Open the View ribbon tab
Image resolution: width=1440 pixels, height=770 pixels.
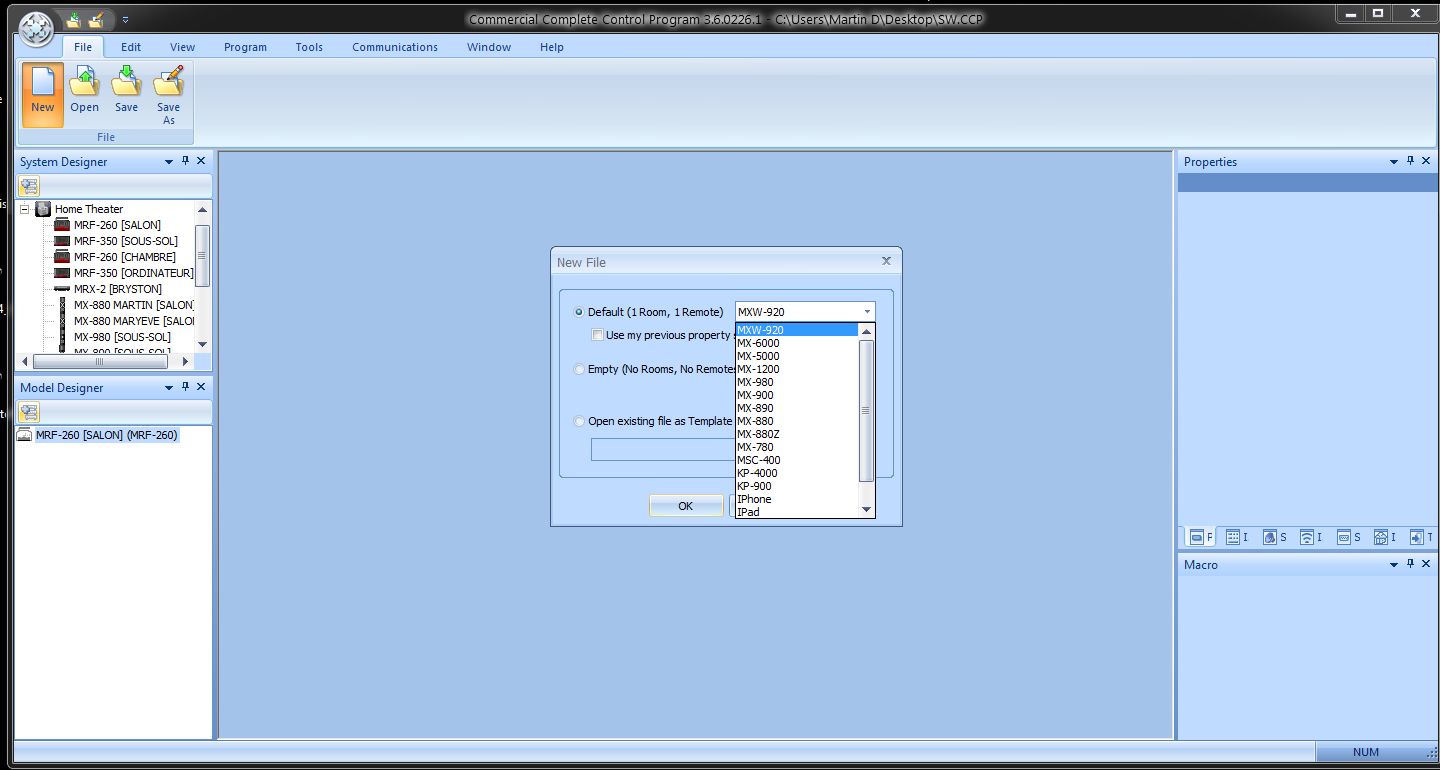point(182,47)
